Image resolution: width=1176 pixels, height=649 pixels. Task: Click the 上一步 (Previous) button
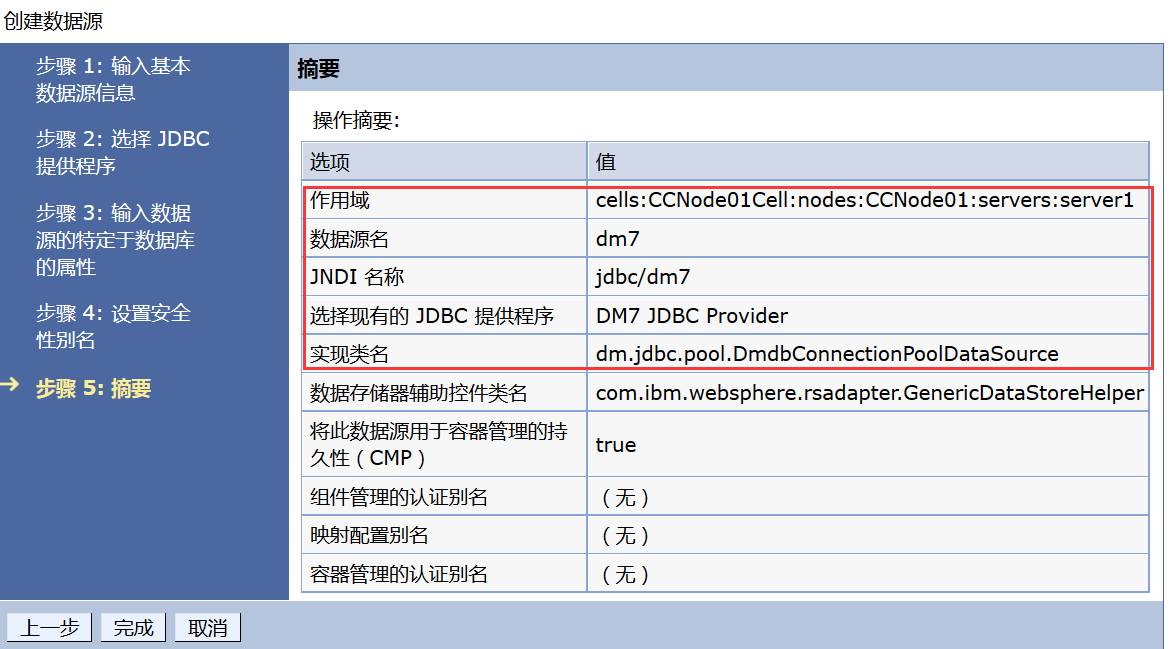pyautogui.click(x=49, y=627)
